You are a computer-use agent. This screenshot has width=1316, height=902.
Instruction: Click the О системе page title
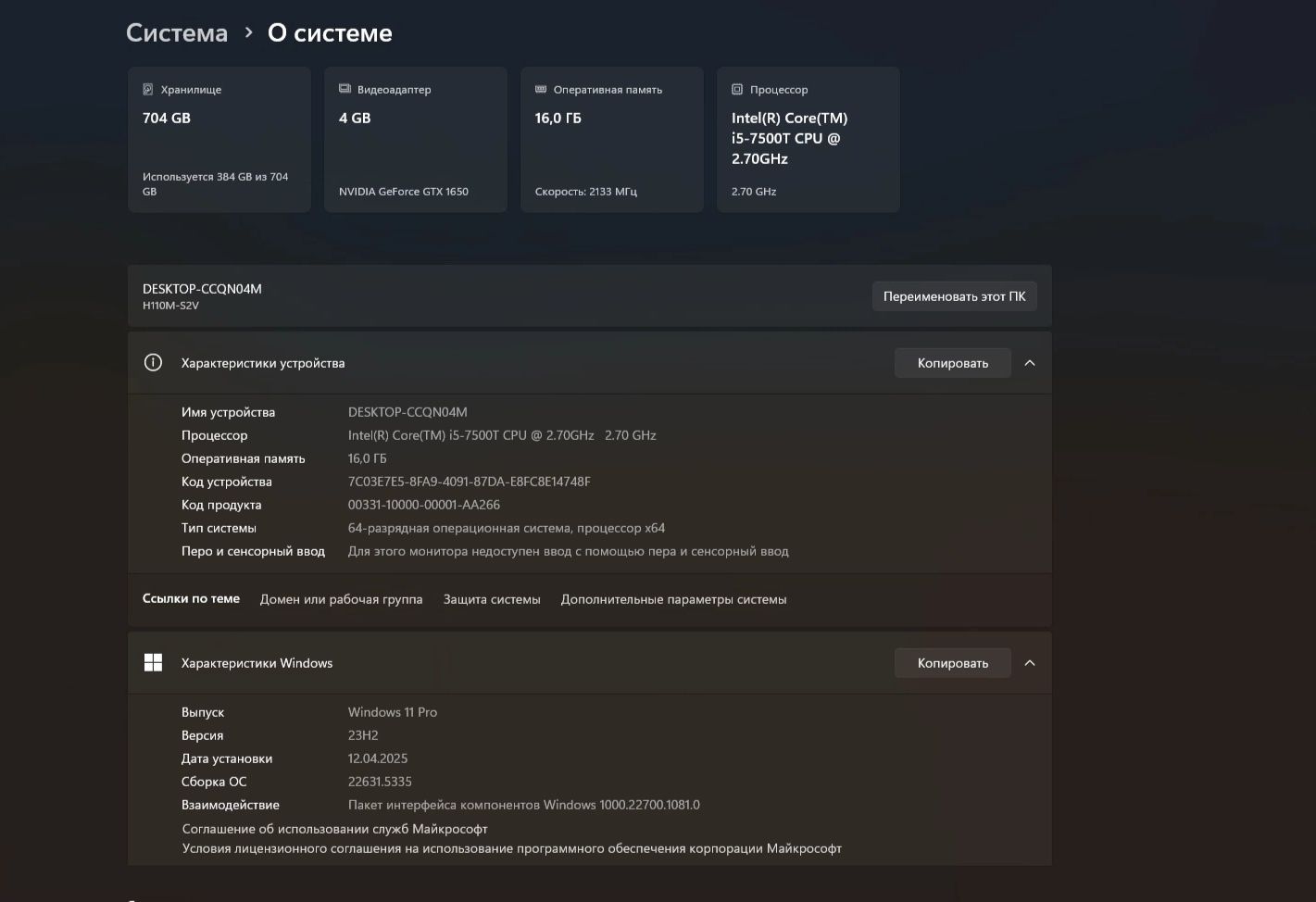[330, 33]
